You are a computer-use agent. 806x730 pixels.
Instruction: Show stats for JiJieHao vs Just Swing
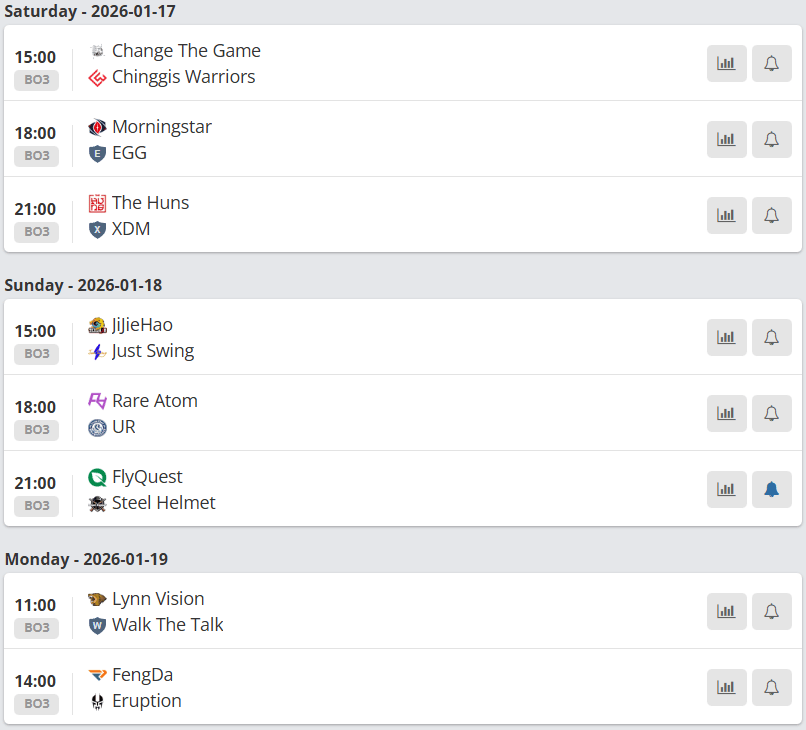pos(726,337)
